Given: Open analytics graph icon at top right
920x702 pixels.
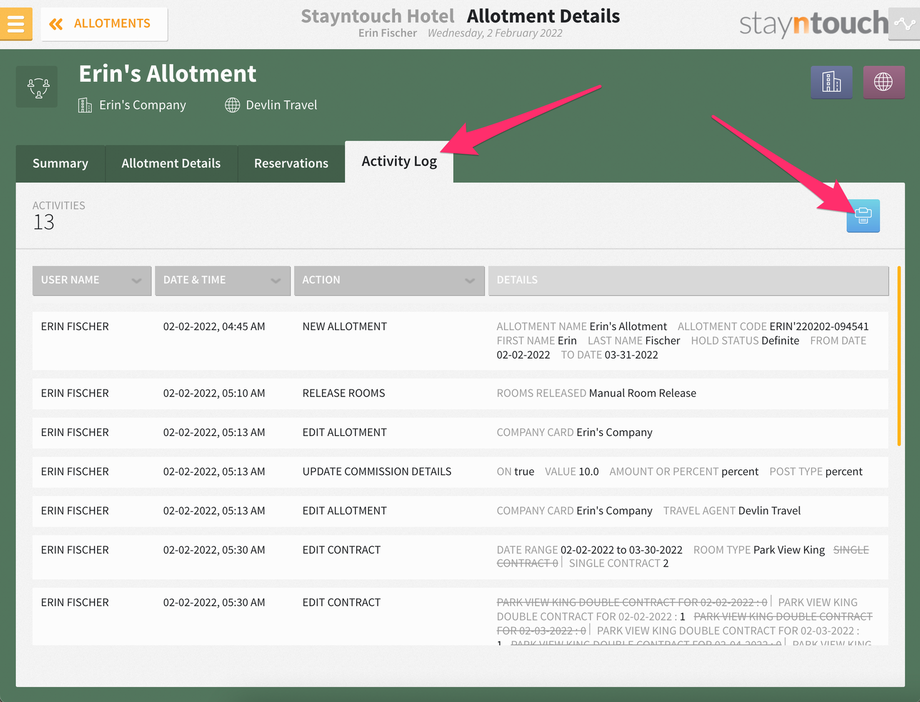Looking at the screenshot, I should [904, 23].
